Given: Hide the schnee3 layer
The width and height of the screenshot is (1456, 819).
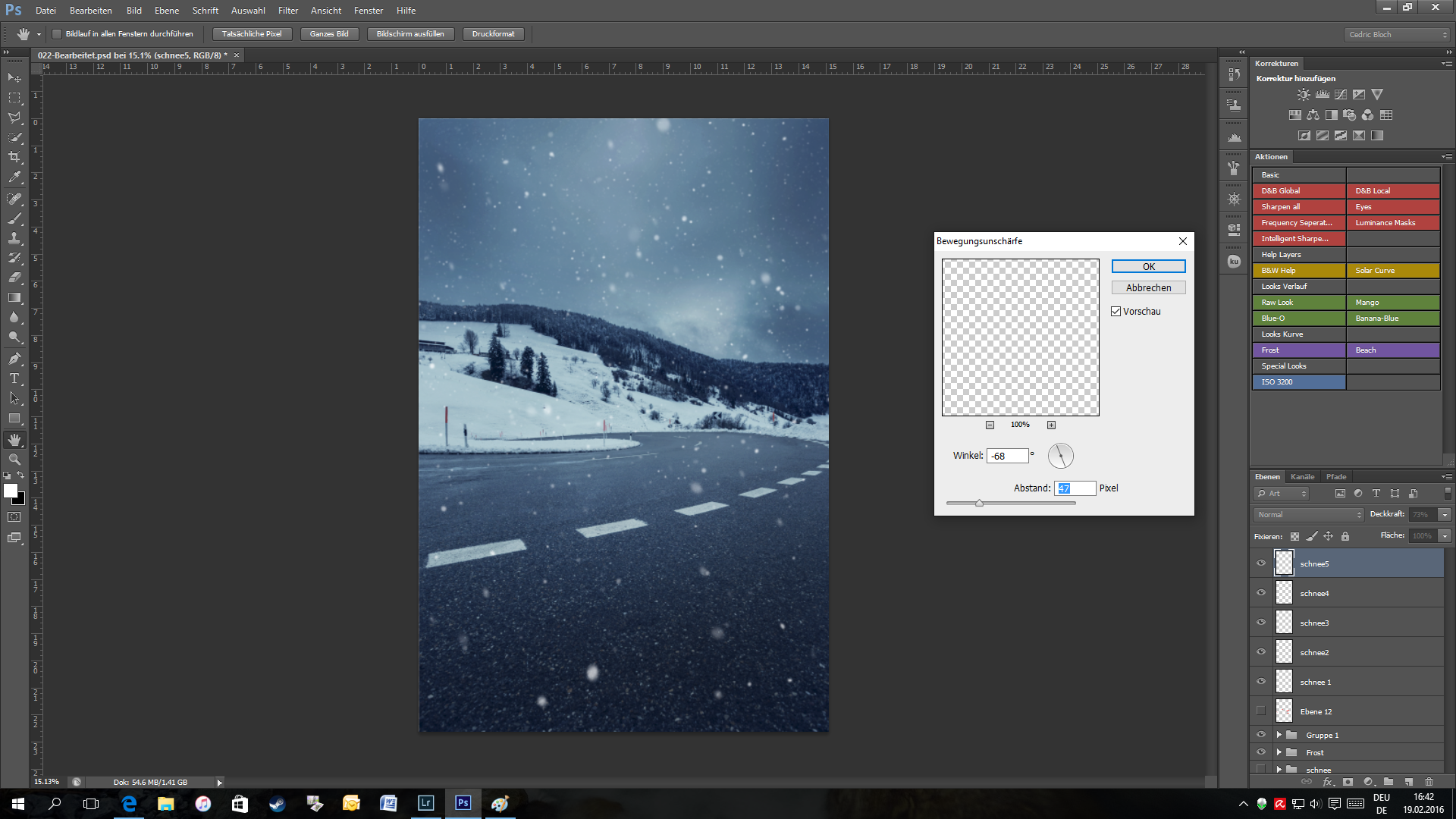Looking at the screenshot, I should (x=1261, y=623).
